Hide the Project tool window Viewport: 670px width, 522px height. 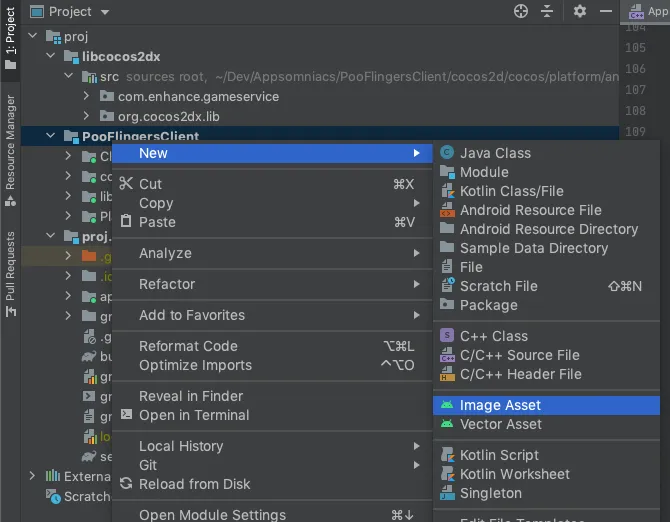[604, 11]
